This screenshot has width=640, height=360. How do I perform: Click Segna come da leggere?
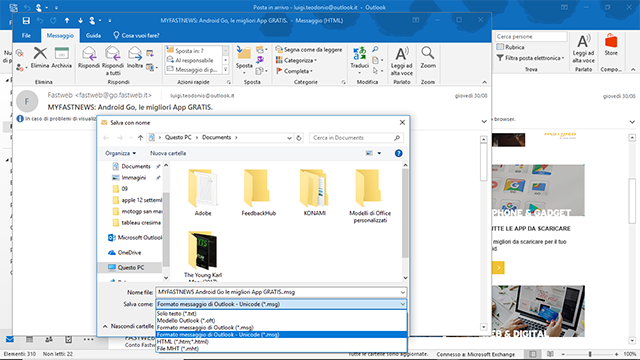[309, 49]
